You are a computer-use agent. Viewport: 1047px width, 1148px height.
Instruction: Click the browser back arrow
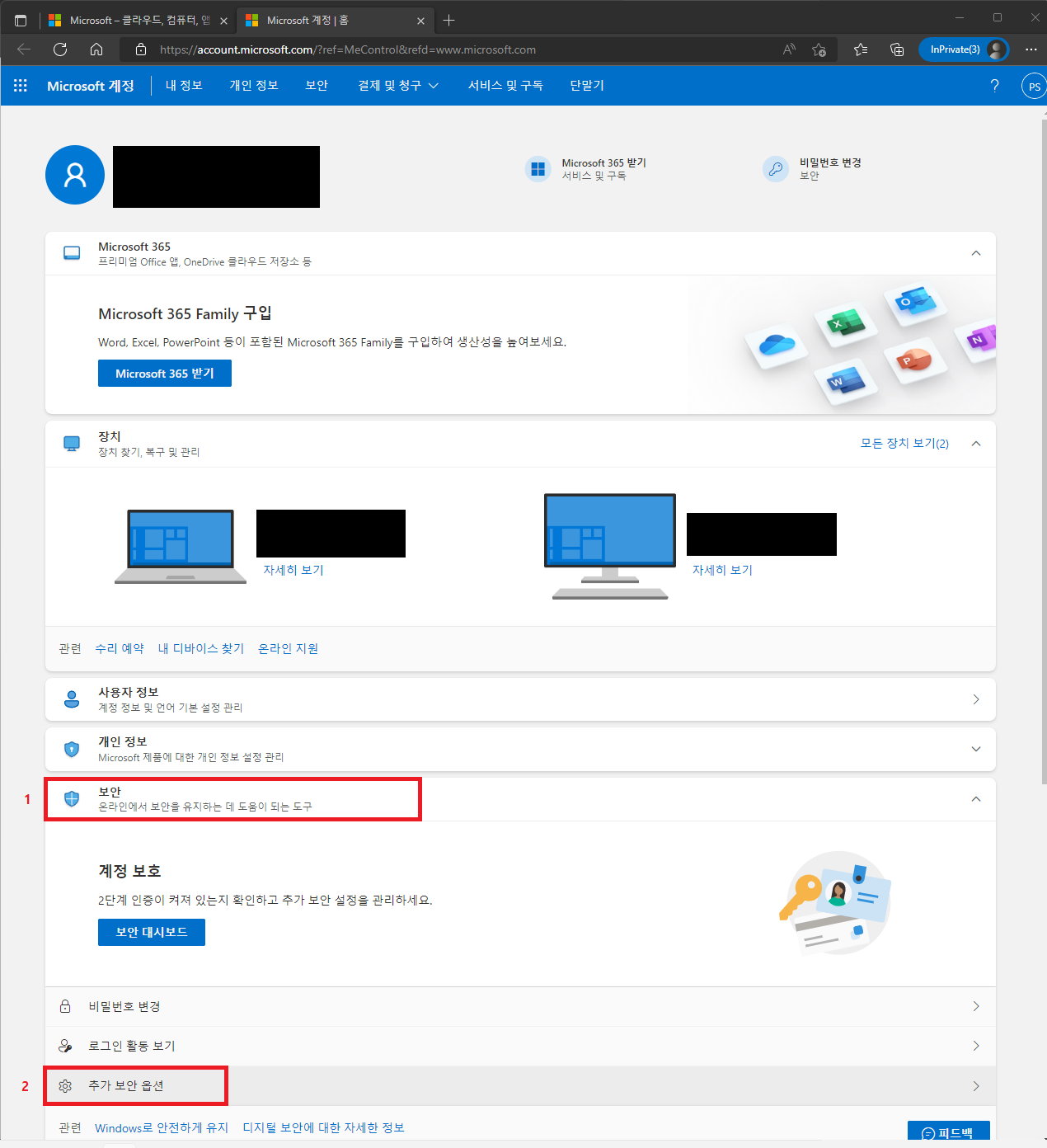(24, 49)
